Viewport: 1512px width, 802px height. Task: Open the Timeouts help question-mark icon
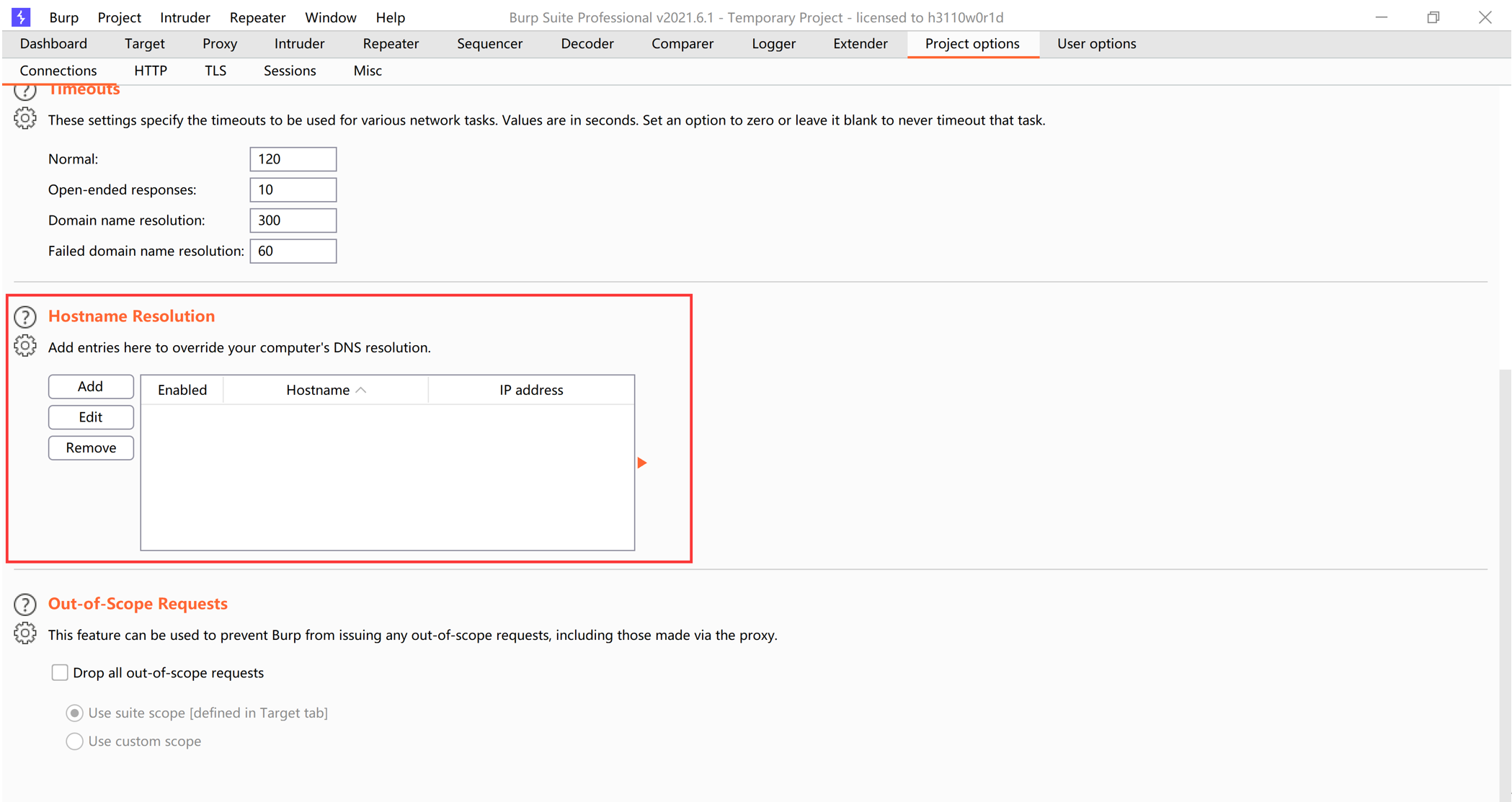coord(25,92)
